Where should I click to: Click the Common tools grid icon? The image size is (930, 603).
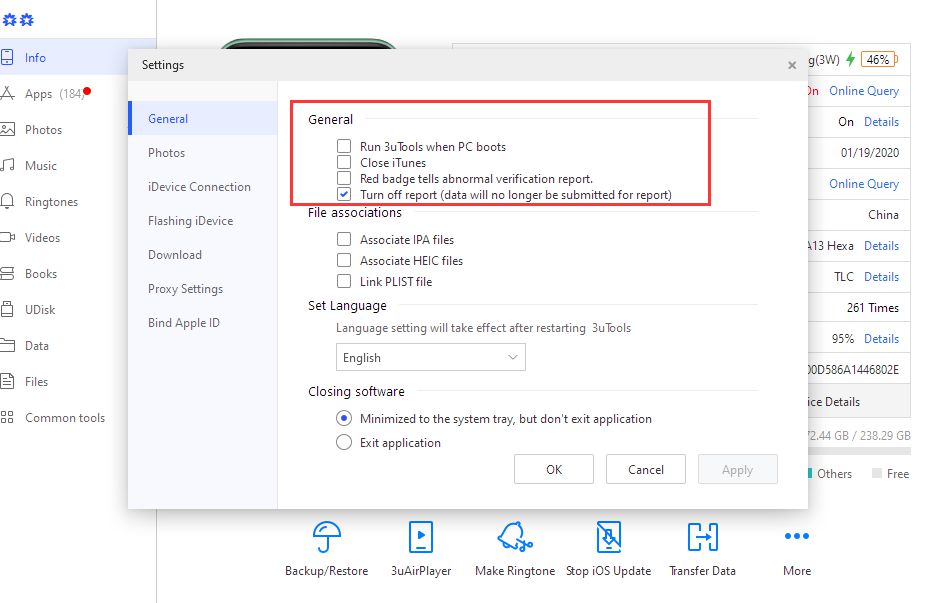tap(7, 417)
